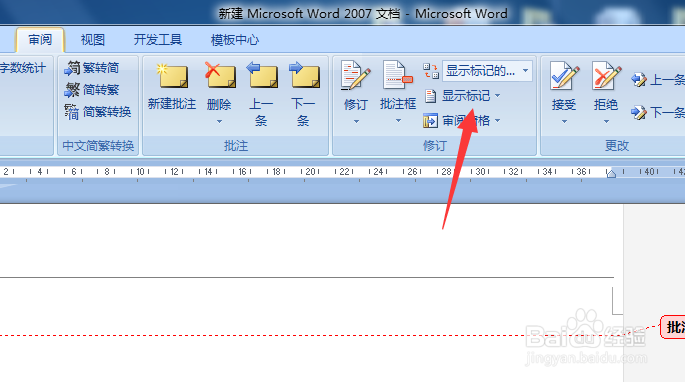Viewport: 685px width, 382px height.
Task: Click the 字数统计 button
Action: coord(22,68)
